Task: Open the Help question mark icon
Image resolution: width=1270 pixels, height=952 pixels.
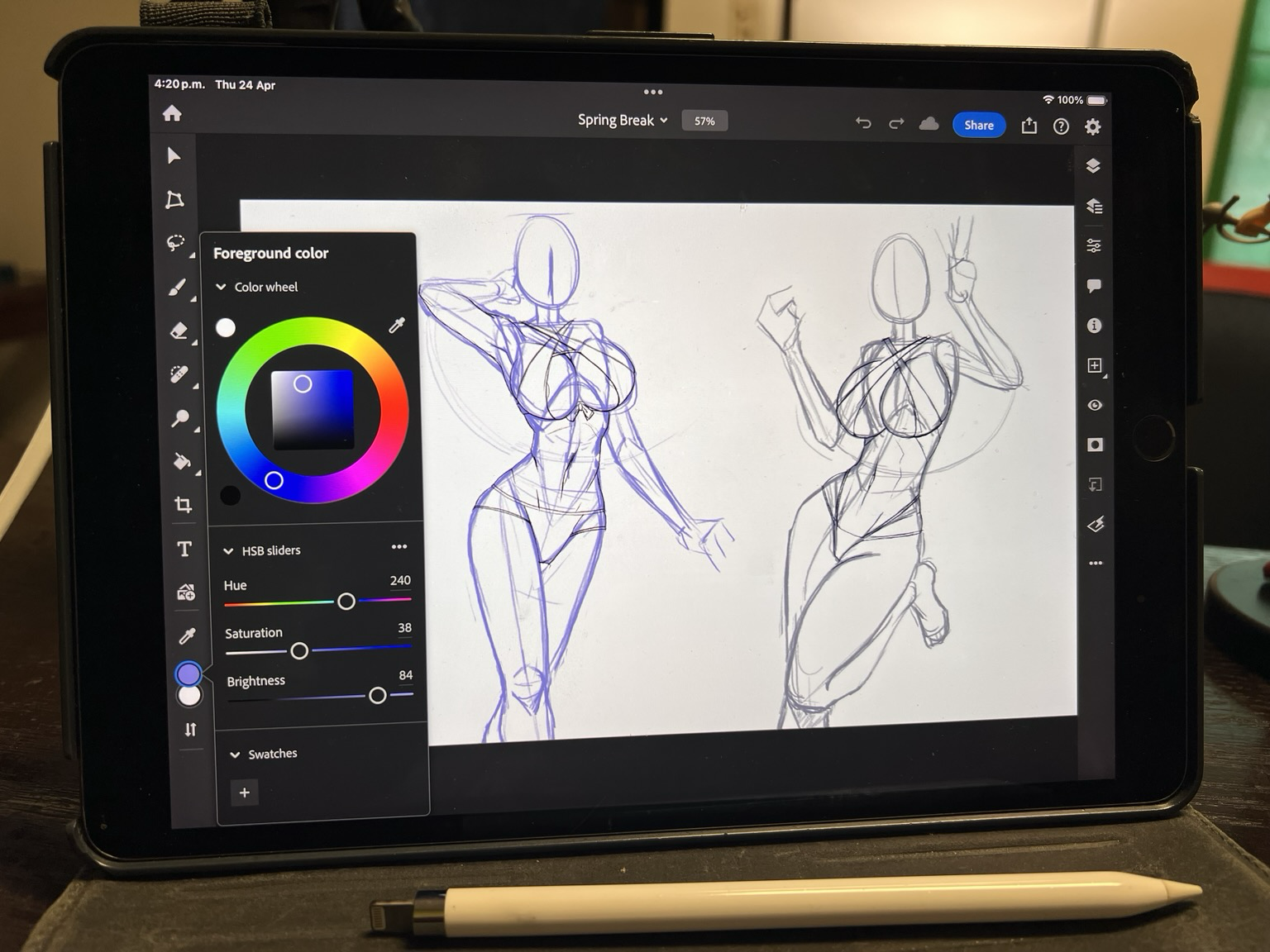Action: [x=1061, y=126]
